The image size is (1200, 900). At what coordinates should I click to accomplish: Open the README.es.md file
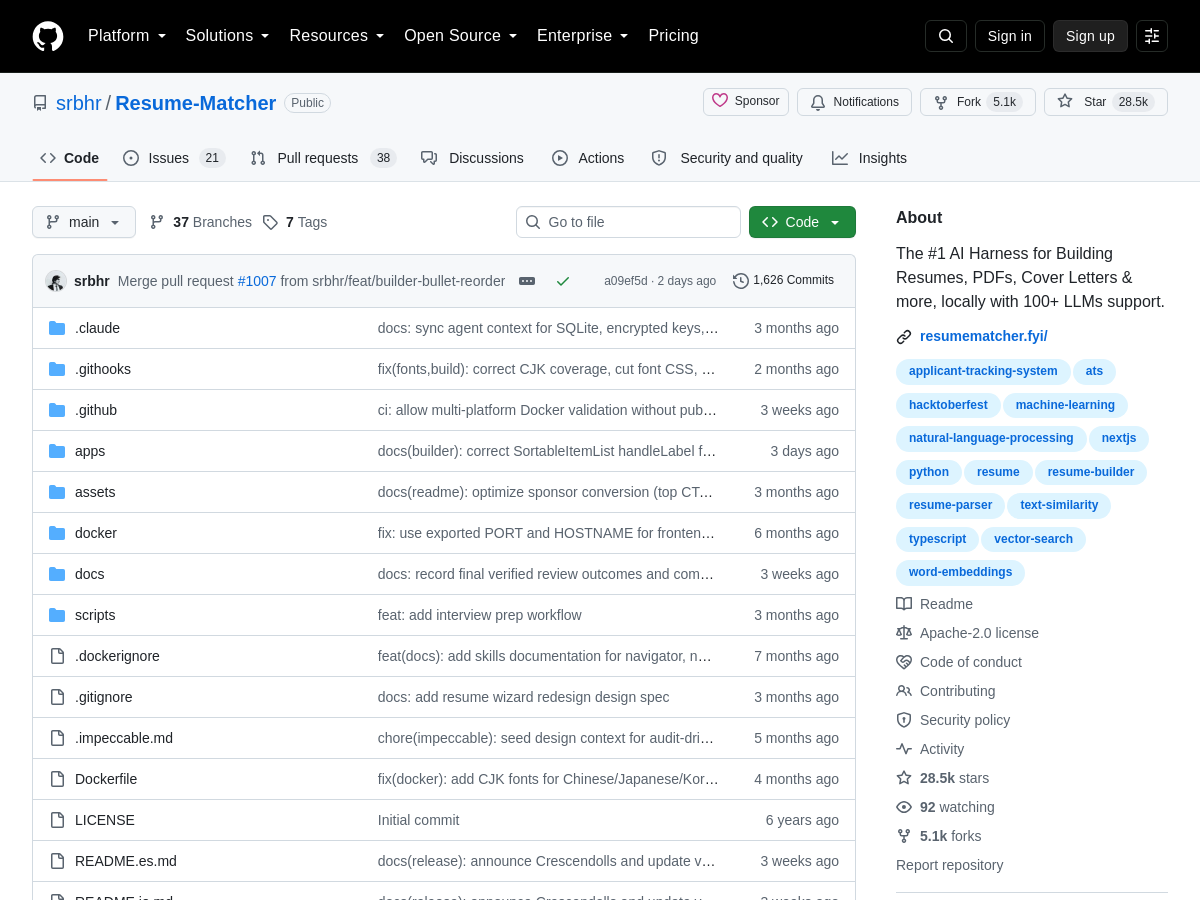pos(126,861)
